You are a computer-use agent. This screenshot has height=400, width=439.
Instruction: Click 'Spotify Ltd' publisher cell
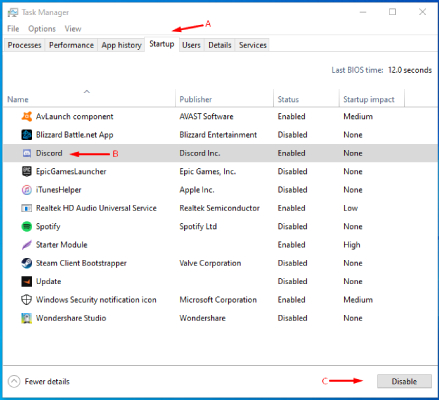click(x=198, y=226)
